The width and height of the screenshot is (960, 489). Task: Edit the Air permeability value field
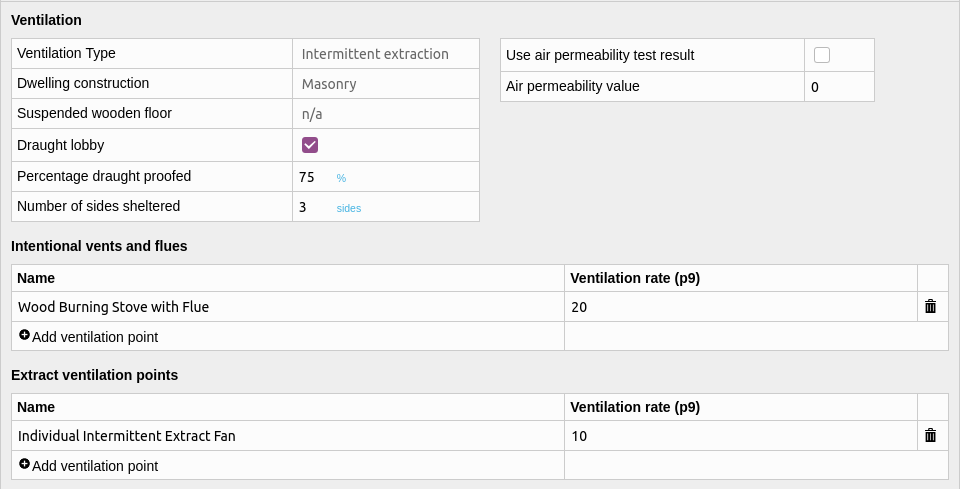click(839, 87)
